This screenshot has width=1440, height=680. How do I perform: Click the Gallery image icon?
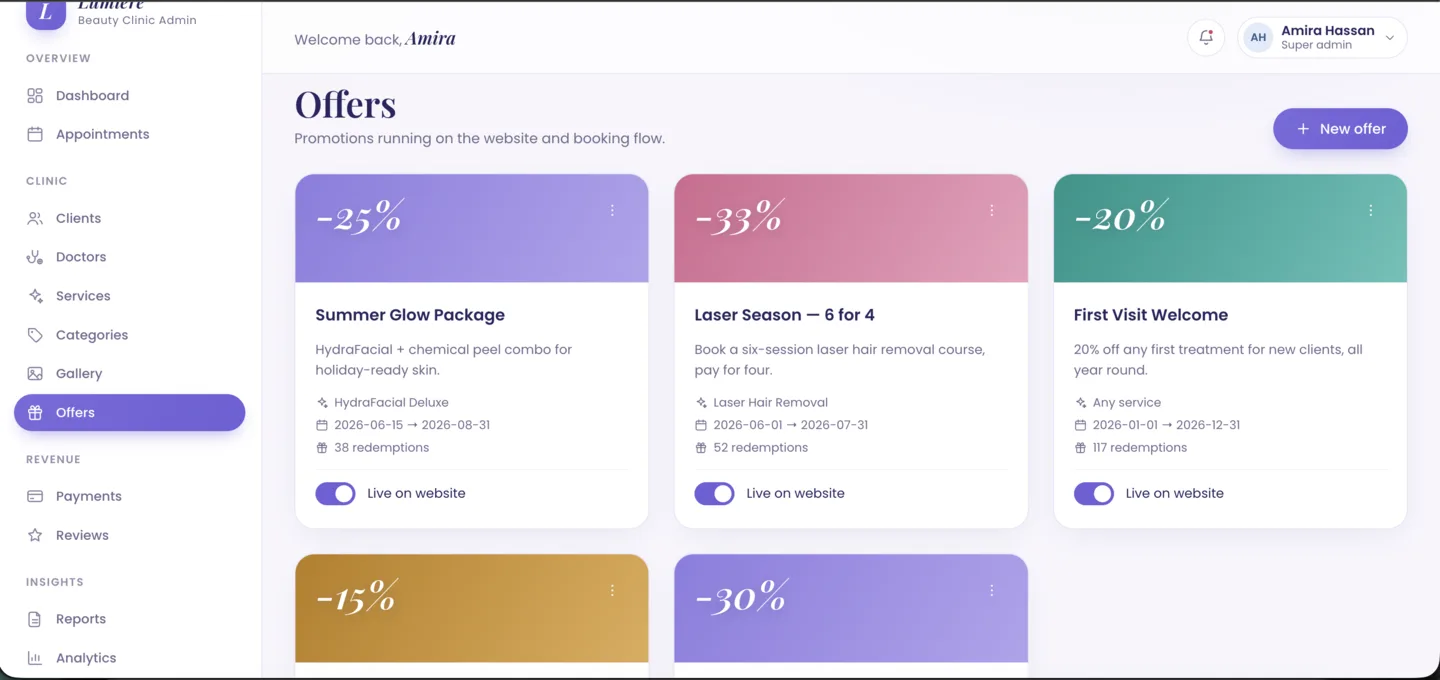(35, 374)
